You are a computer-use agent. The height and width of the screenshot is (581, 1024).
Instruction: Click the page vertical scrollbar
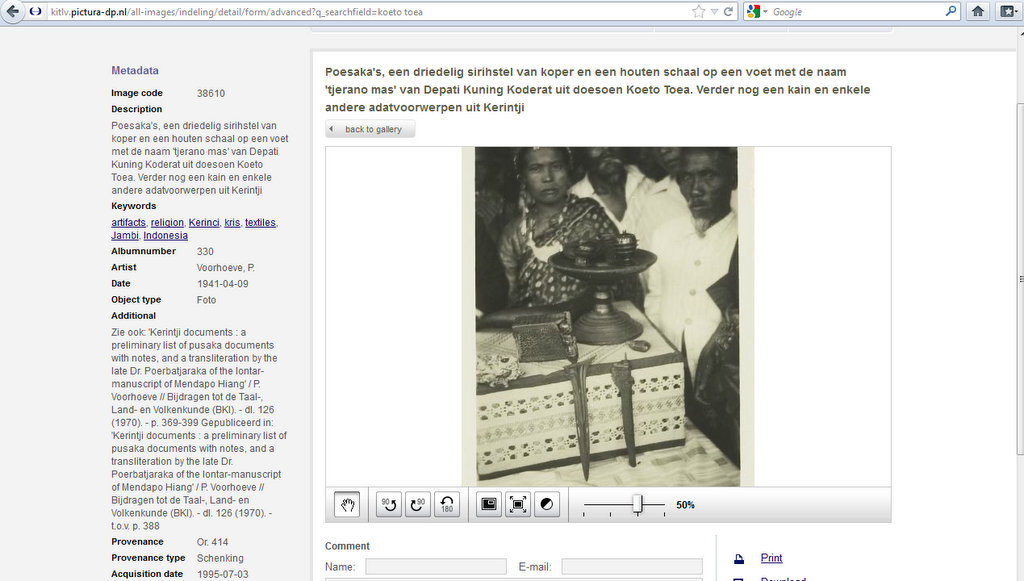click(1020, 279)
